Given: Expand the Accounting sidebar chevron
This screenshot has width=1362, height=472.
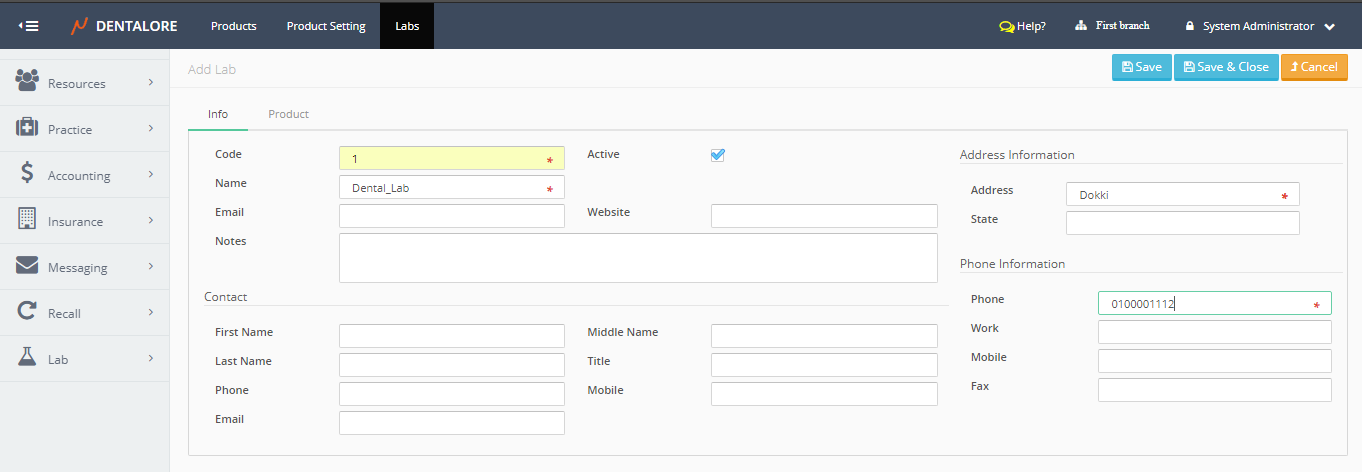Looking at the screenshot, I should pos(151,174).
